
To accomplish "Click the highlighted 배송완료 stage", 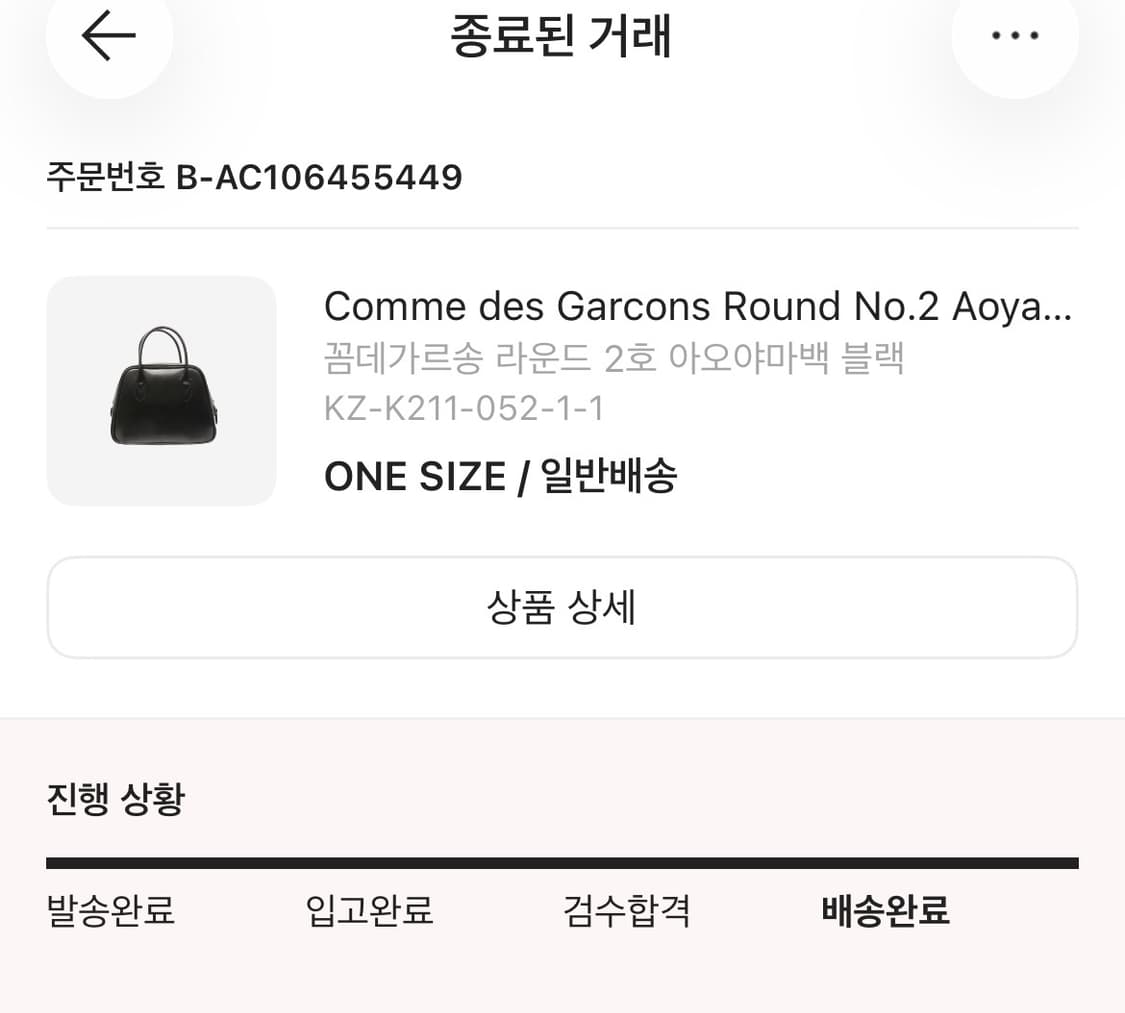I will (885, 911).
